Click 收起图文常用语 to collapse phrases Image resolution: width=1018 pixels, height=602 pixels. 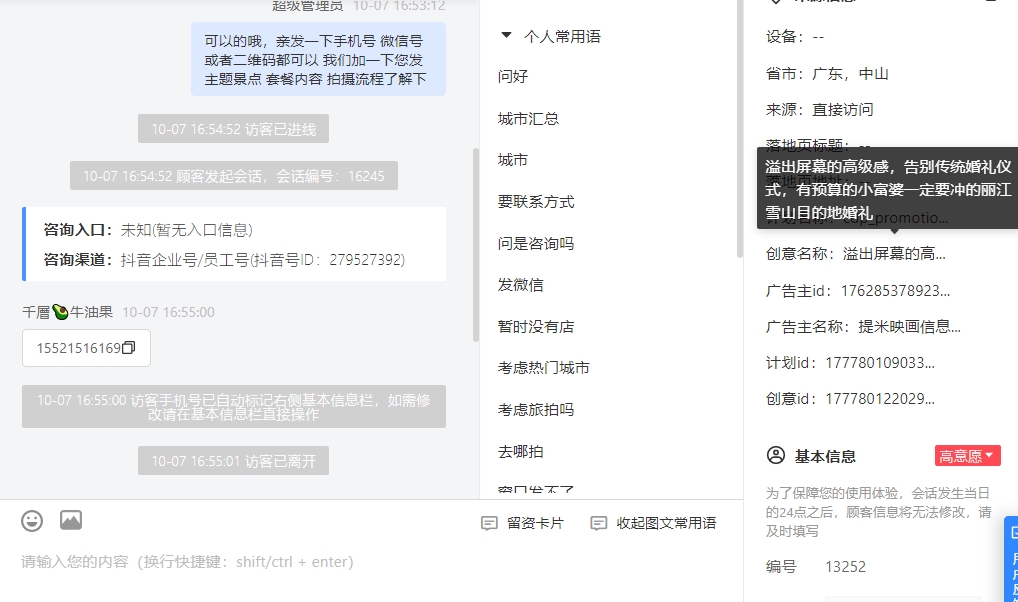coord(654,523)
